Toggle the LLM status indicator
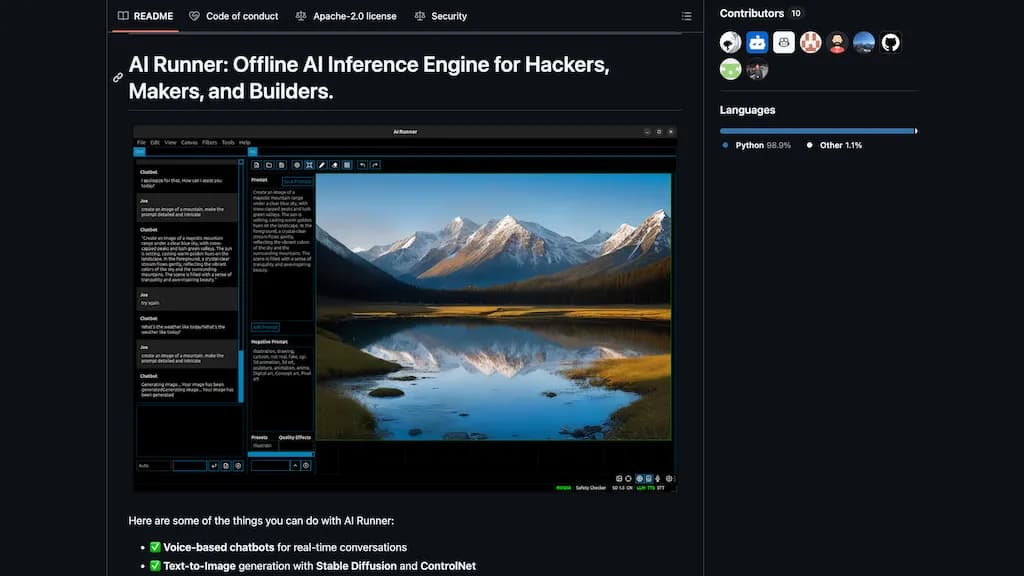 click(x=641, y=488)
